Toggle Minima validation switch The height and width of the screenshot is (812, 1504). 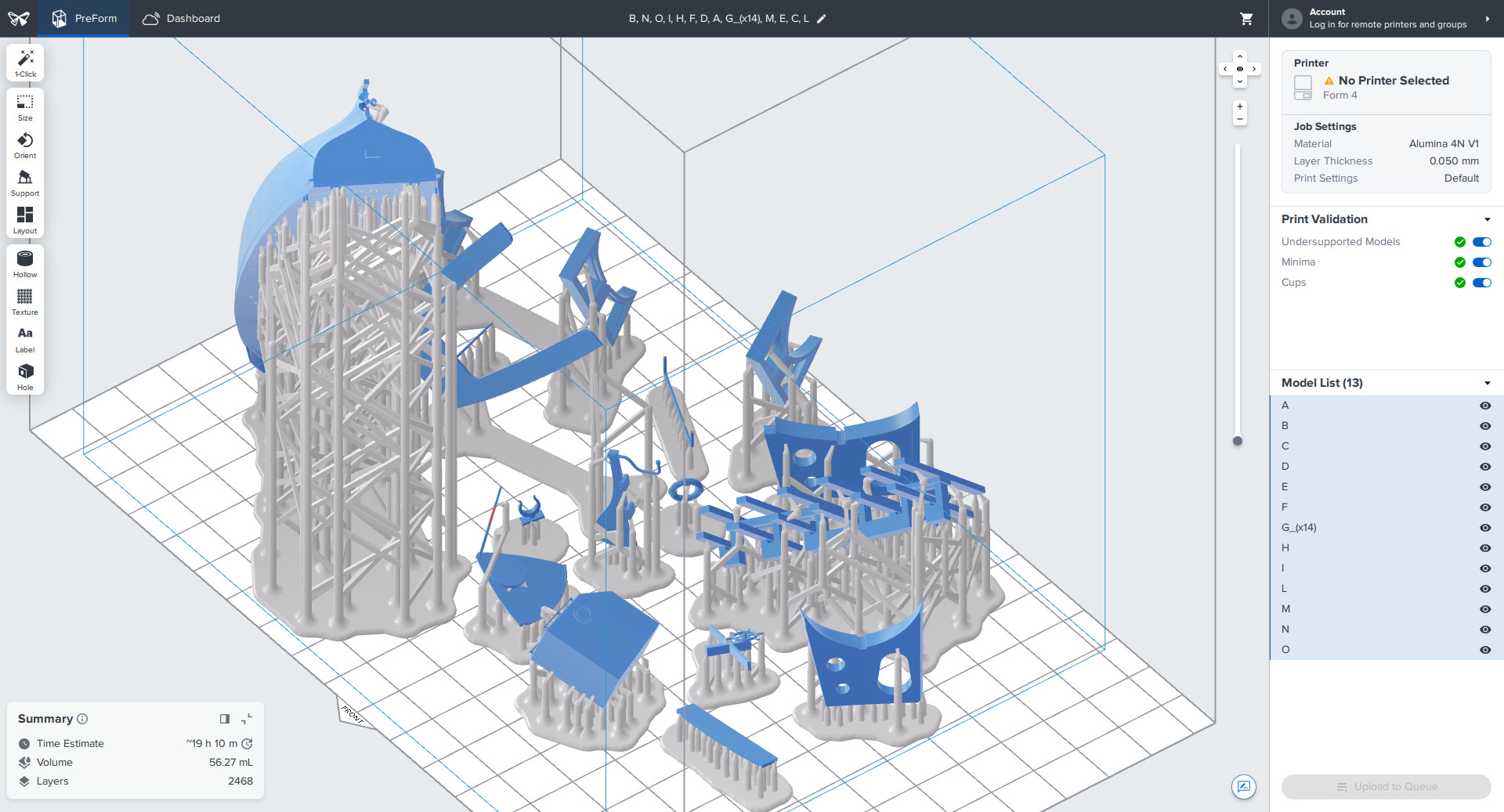point(1482,262)
